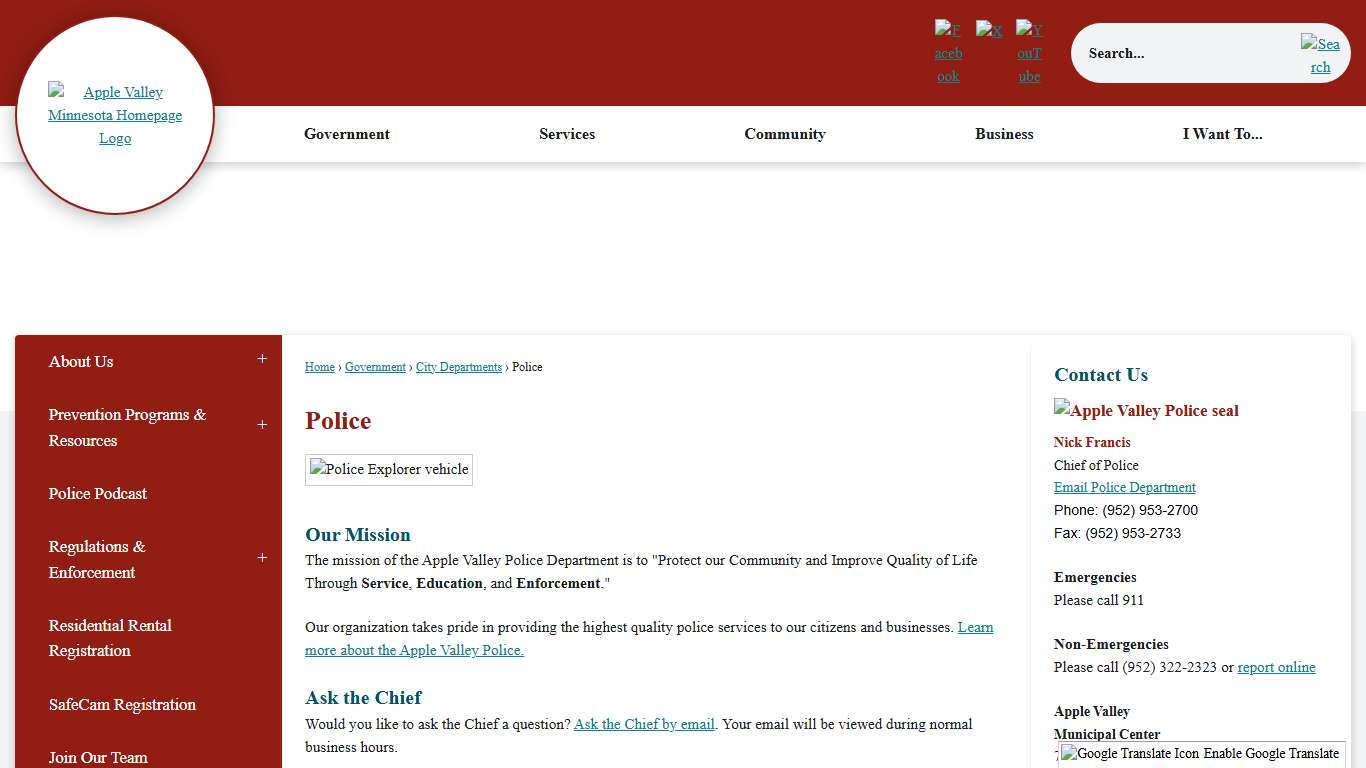The height and width of the screenshot is (768, 1366).
Task: Open the Facebook social media icon
Action: click(x=947, y=52)
